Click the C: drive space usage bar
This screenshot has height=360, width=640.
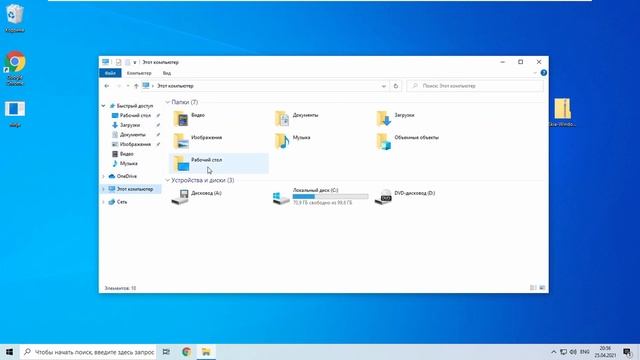tap(331, 197)
